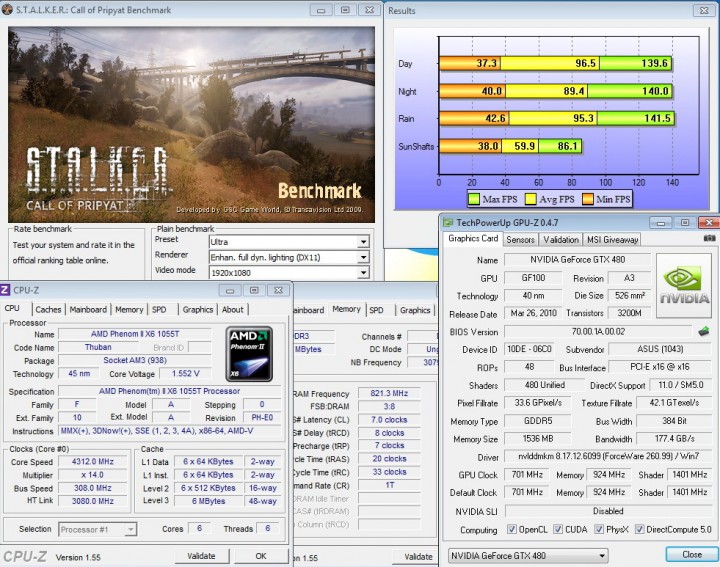The height and width of the screenshot is (567, 720).
Task: Open the About tab in CPU-Z
Action: click(233, 309)
